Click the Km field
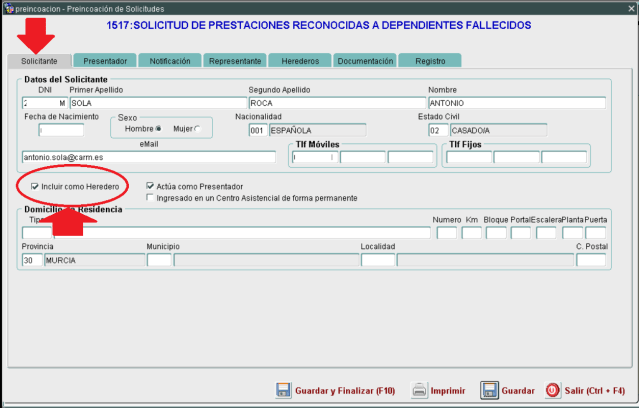639x408 pixels. click(x=472, y=233)
